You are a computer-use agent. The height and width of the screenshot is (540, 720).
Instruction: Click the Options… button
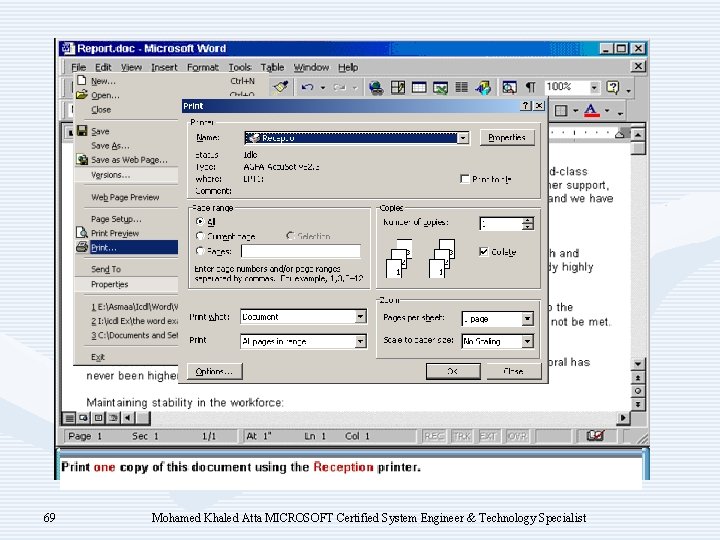[214, 371]
